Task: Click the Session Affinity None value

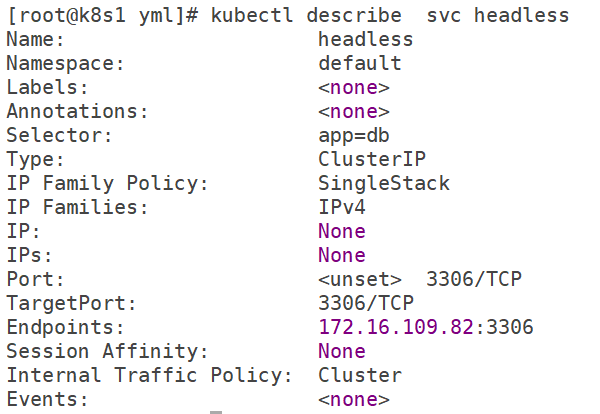Action: 342,351
